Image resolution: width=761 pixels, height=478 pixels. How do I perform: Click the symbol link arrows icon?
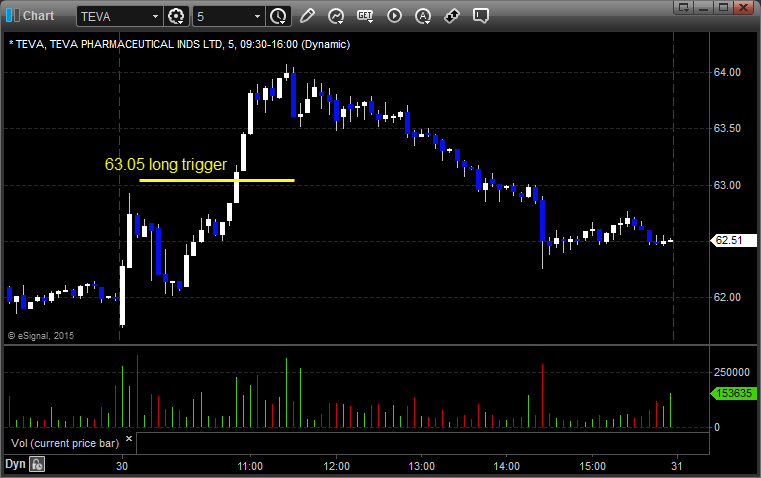tap(452, 16)
